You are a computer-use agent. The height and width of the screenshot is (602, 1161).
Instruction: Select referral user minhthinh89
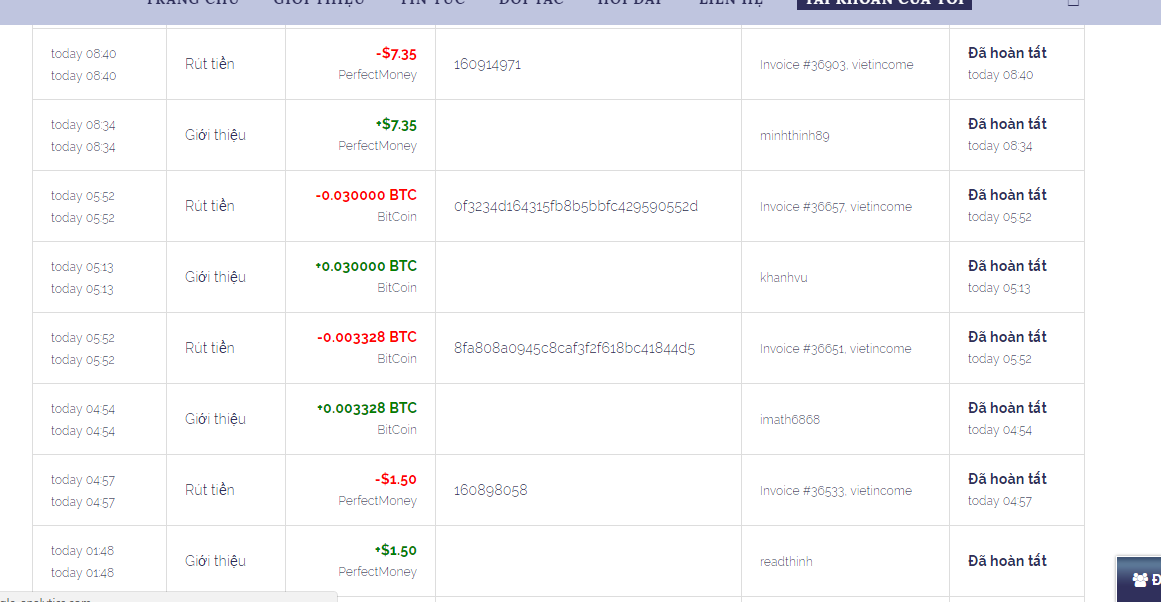[794, 136]
